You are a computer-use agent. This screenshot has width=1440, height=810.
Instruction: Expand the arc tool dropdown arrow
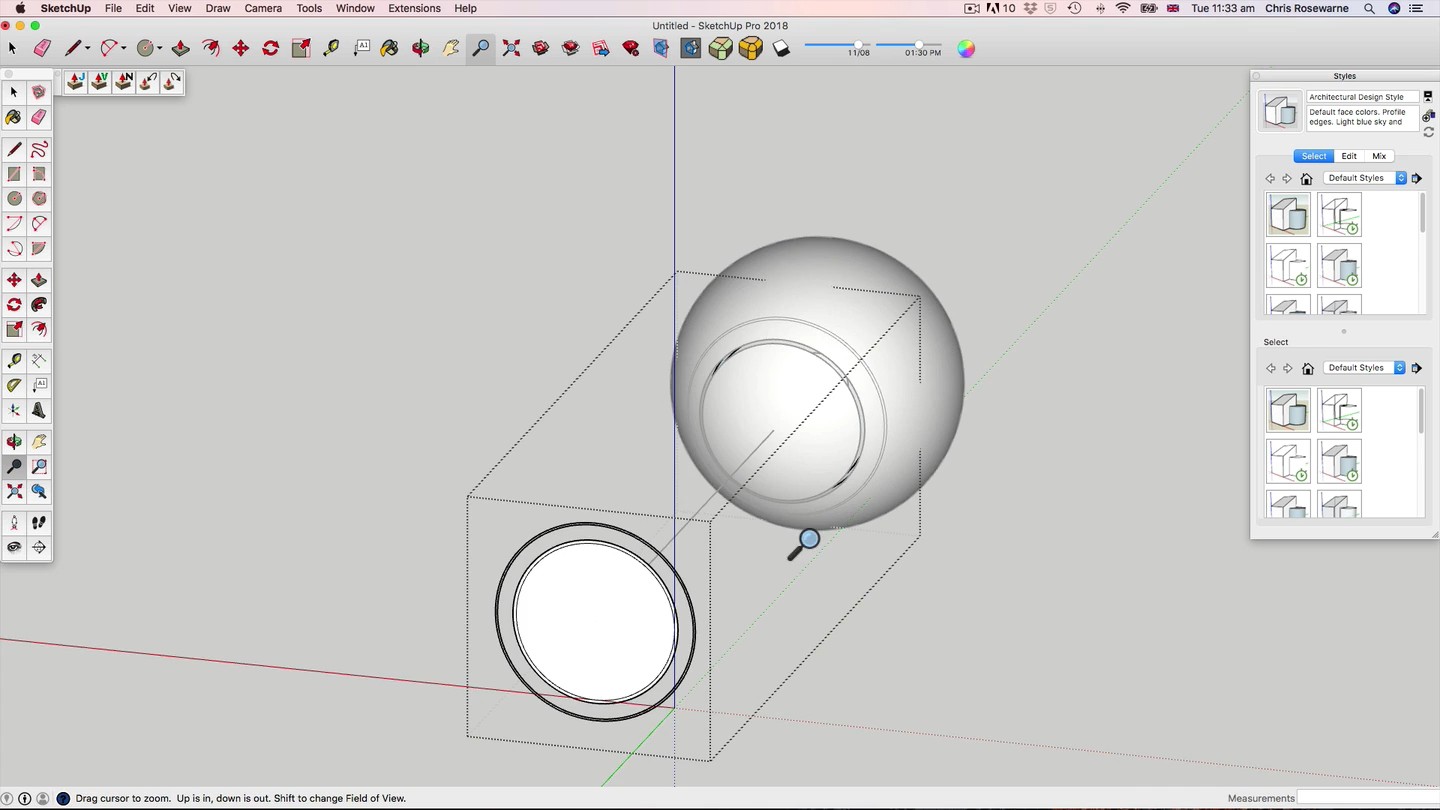(x=123, y=48)
